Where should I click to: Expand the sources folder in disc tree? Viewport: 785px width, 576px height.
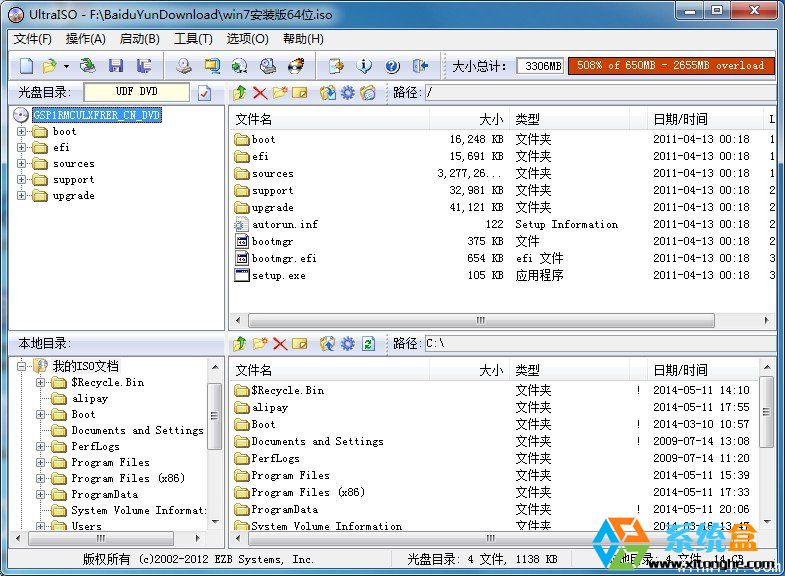point(22,164)
